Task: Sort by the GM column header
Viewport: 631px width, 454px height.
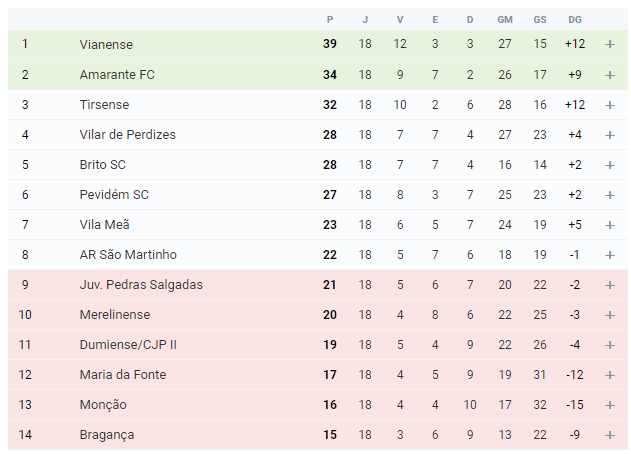Action: (505, 19)
